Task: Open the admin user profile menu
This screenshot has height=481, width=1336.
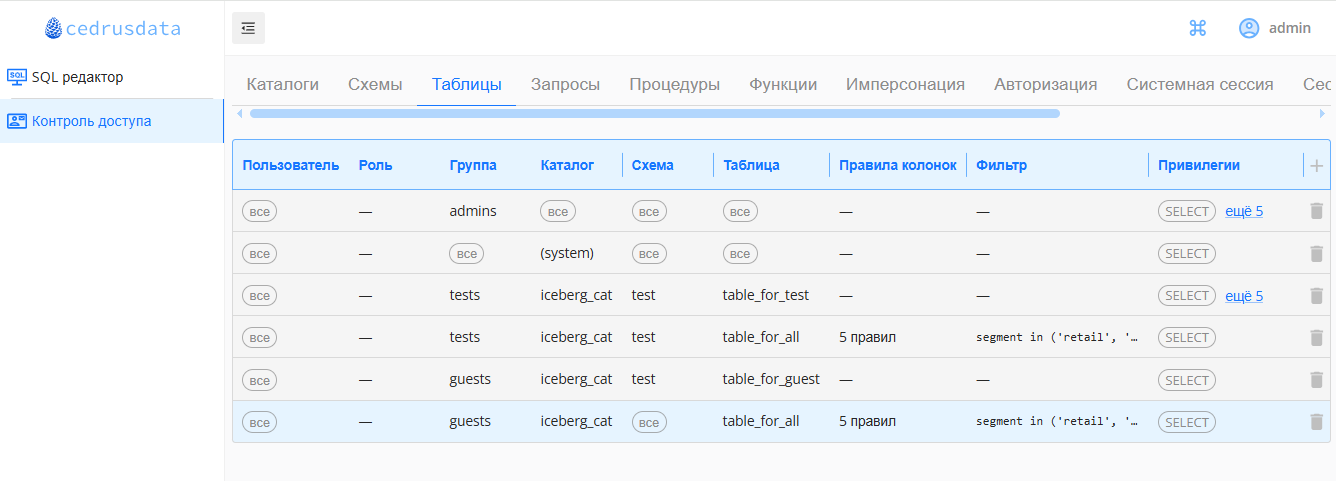Action: pyautogui.click(x=1275, y=28)
